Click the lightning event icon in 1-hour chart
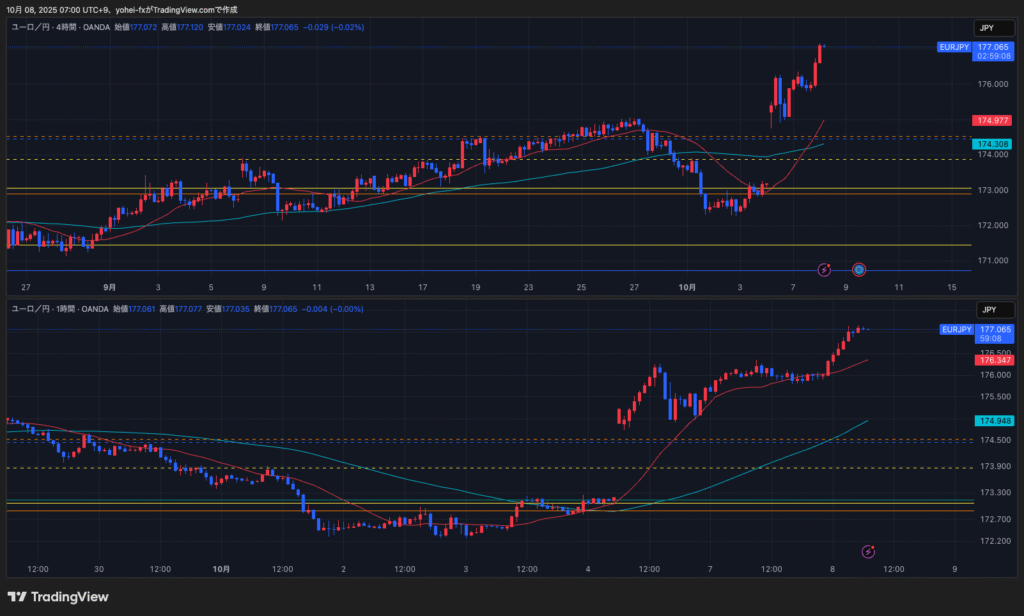This screenshot has width=1024, height=616. click(x=868, y=551)
